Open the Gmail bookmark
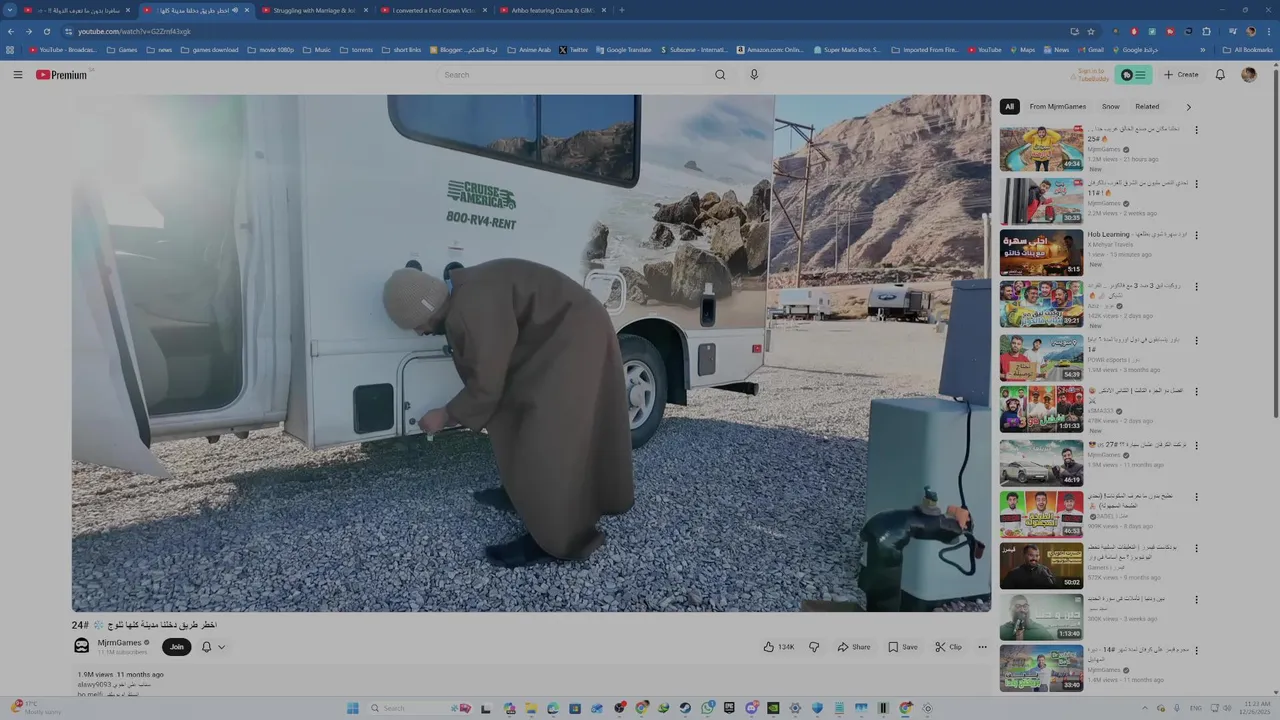Screen dimensions: 1280x720 (1090, 49)
